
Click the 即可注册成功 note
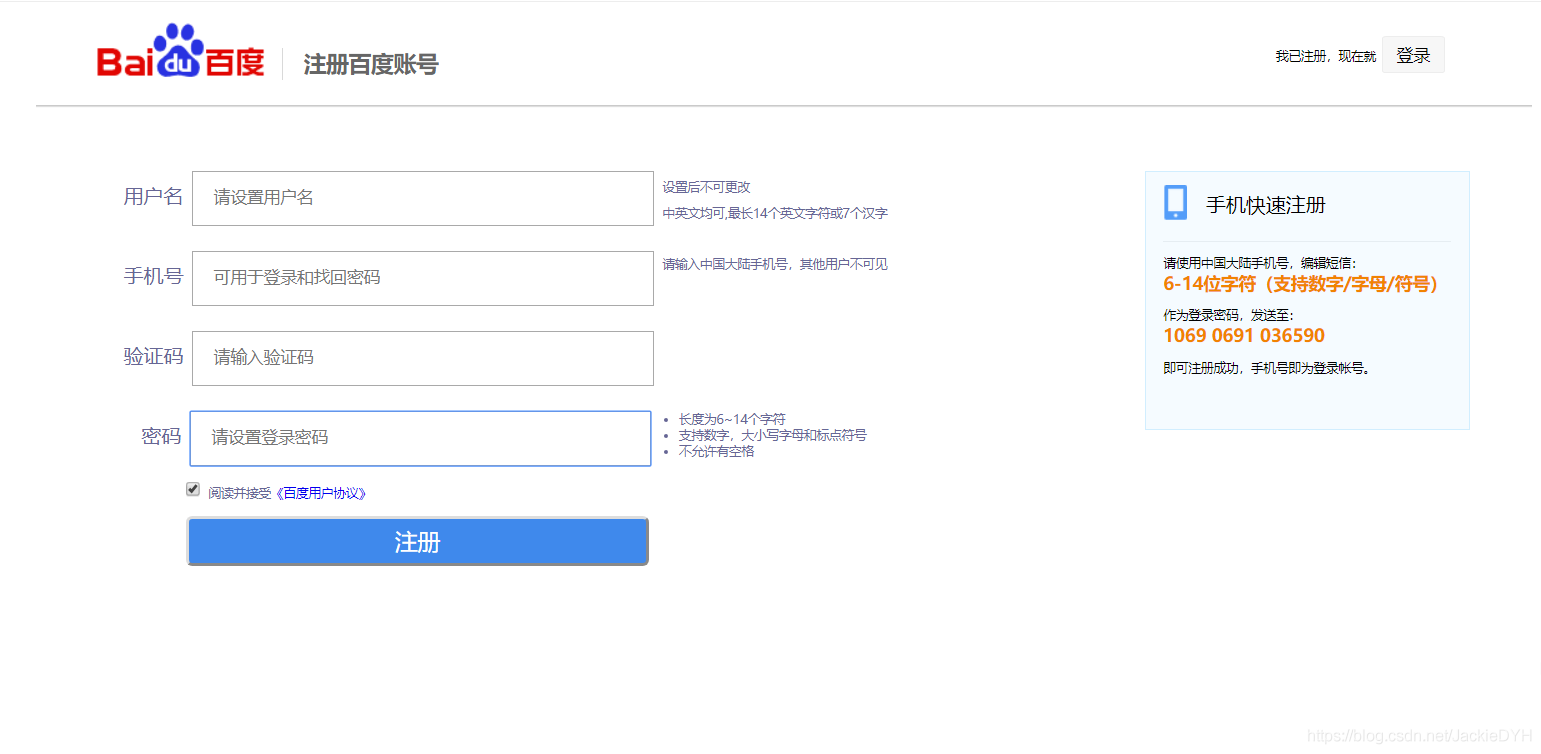tap(1266, 368)
